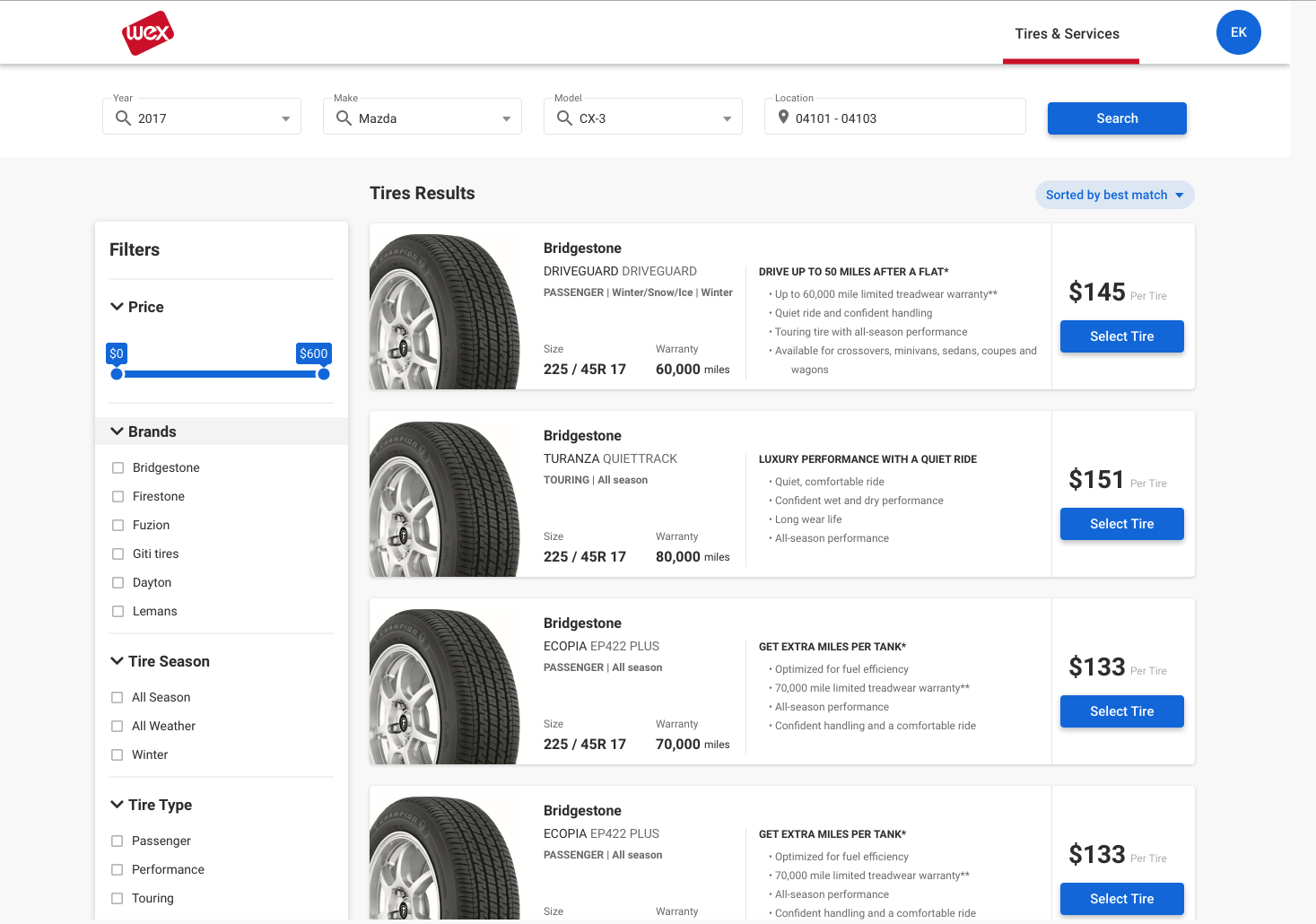Enable the All Season filter checkbox
This screenshot has height=924, width=1316.
[117, 697]
